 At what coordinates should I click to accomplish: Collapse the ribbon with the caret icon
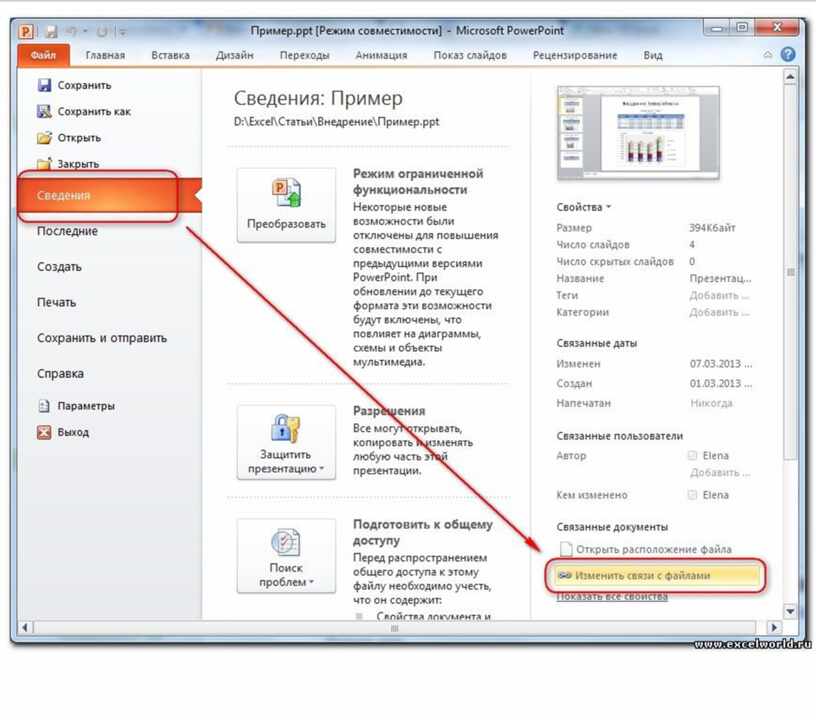tap(768, 55)
